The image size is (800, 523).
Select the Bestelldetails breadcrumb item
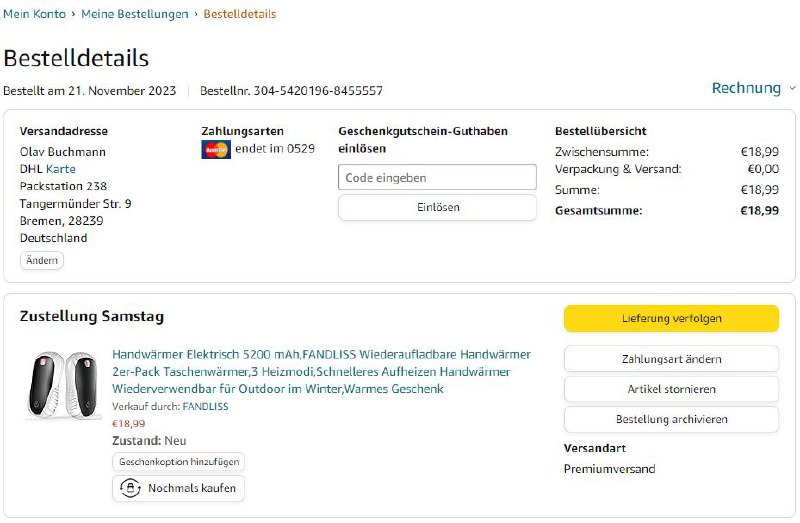pos(240,14)
